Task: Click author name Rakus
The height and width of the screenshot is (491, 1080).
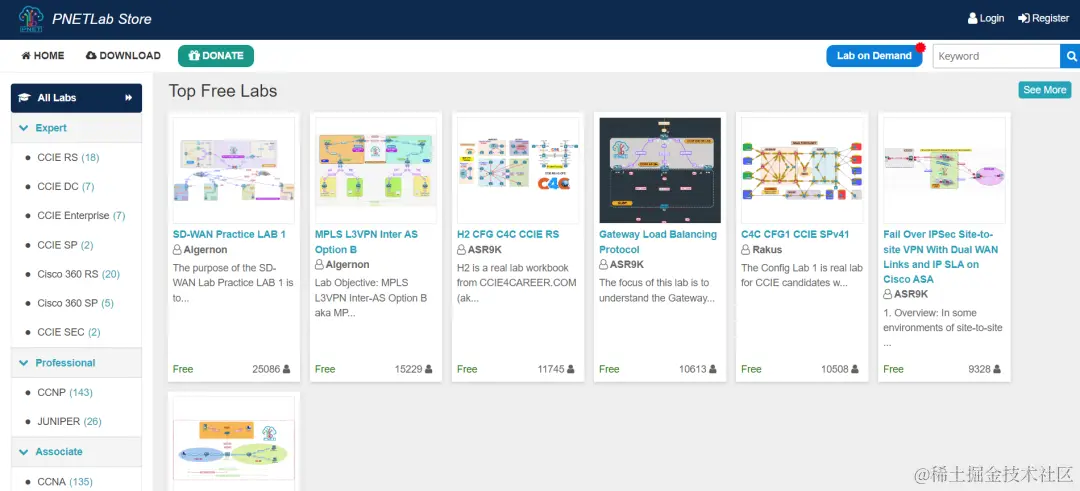Action: point(767,249)
